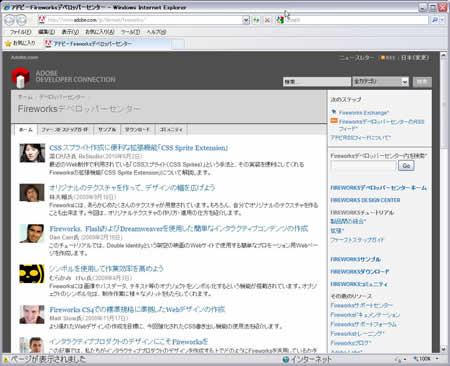
Task: Click the インターネット security zone globe
Action: pos(286,359)
